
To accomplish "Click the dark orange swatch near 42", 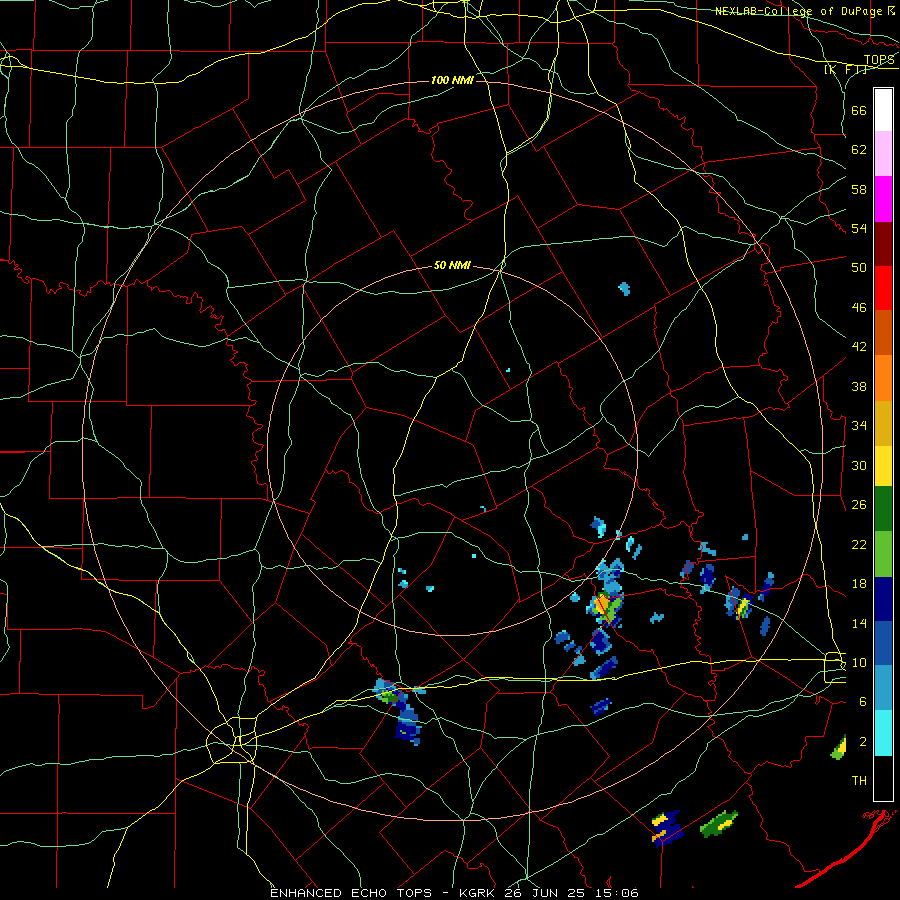I will (x=883, y=333).
